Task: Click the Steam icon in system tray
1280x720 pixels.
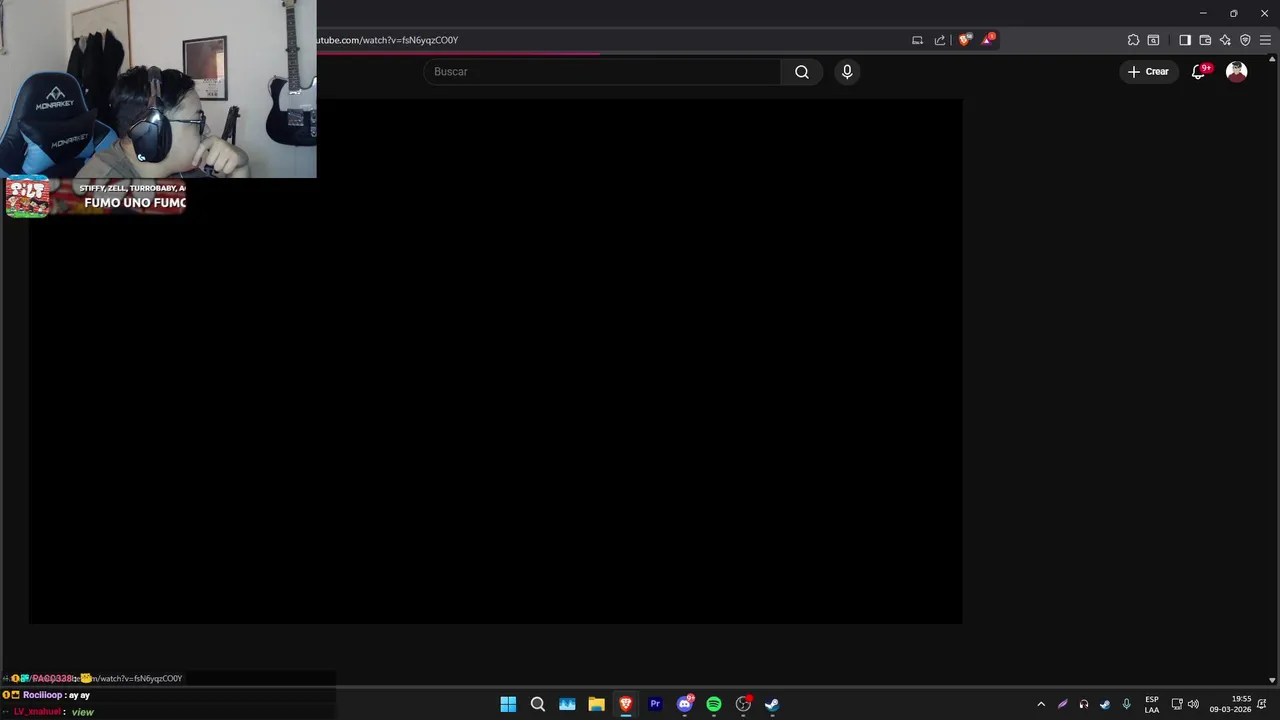Action: point(1105,704)
